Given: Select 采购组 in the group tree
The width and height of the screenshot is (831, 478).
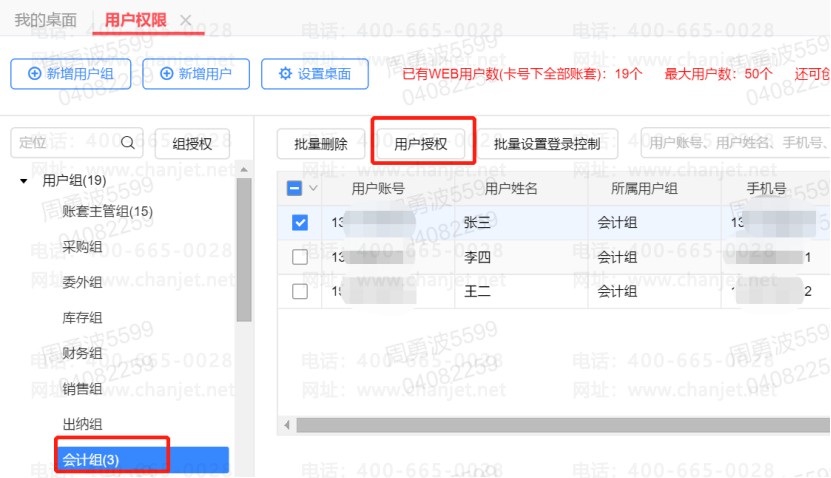Looking at the screenshot, I should (82, 246).
